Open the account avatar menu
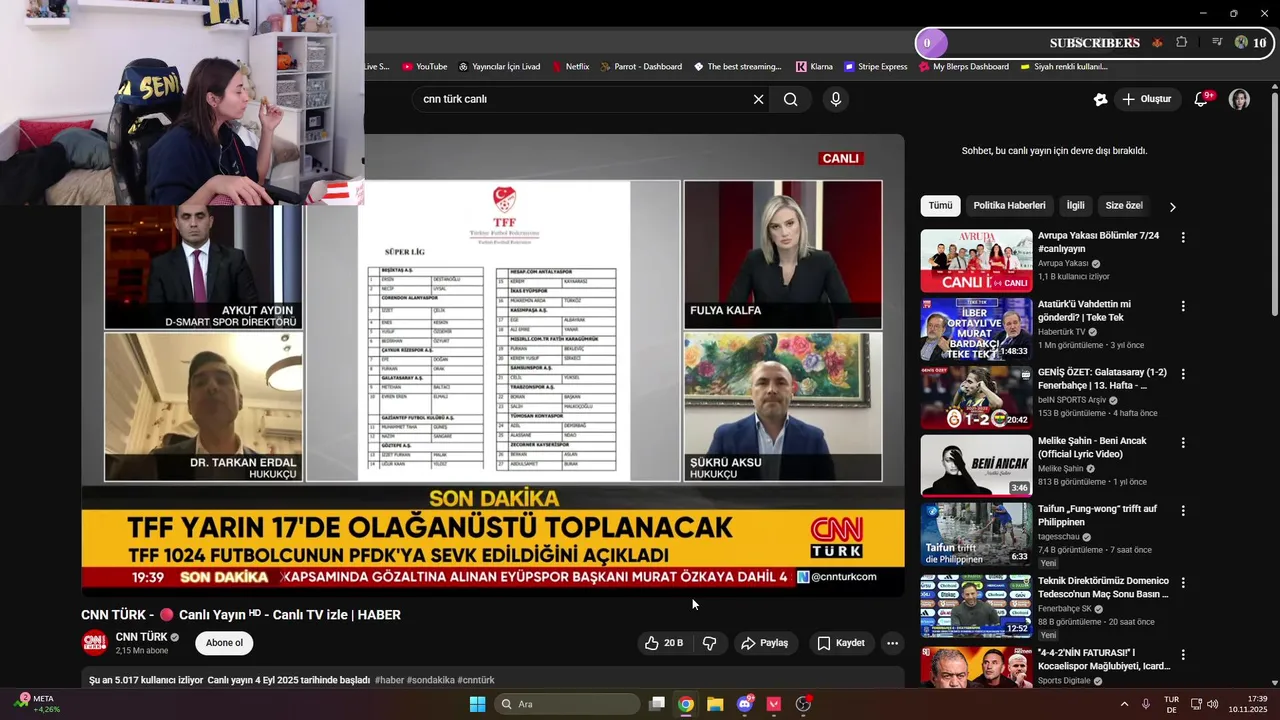Image resolution: width=1280 pixels, height=720 pixels. [x=1239, y=99]
